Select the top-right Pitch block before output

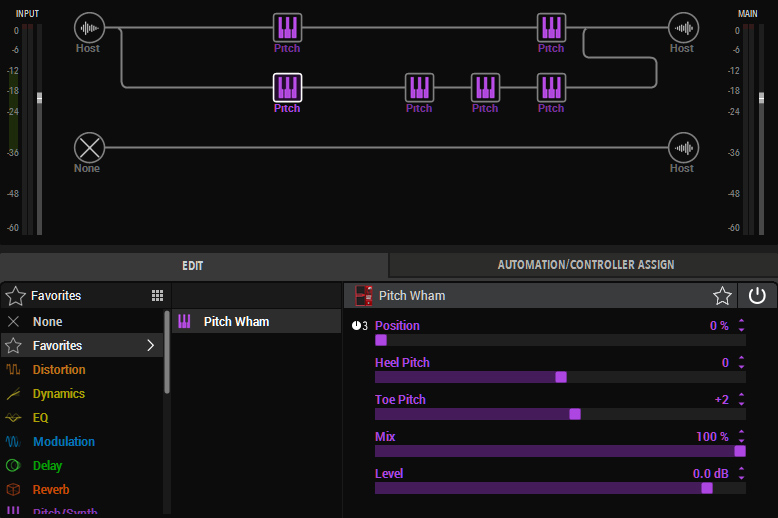click(551, 27)
